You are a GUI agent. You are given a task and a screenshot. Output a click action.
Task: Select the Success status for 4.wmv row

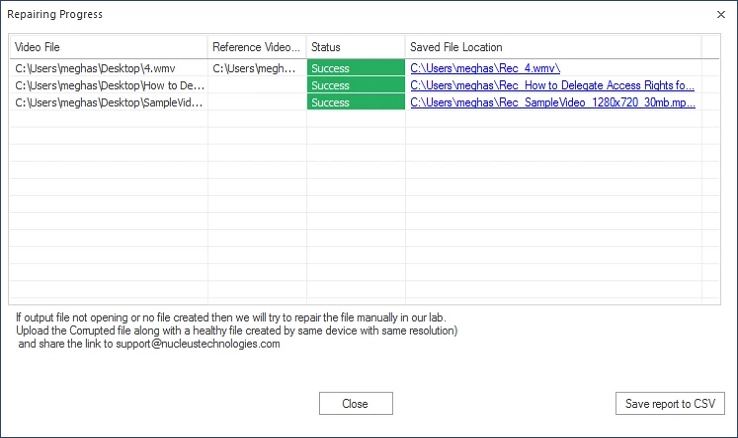[x=355, y=68]
